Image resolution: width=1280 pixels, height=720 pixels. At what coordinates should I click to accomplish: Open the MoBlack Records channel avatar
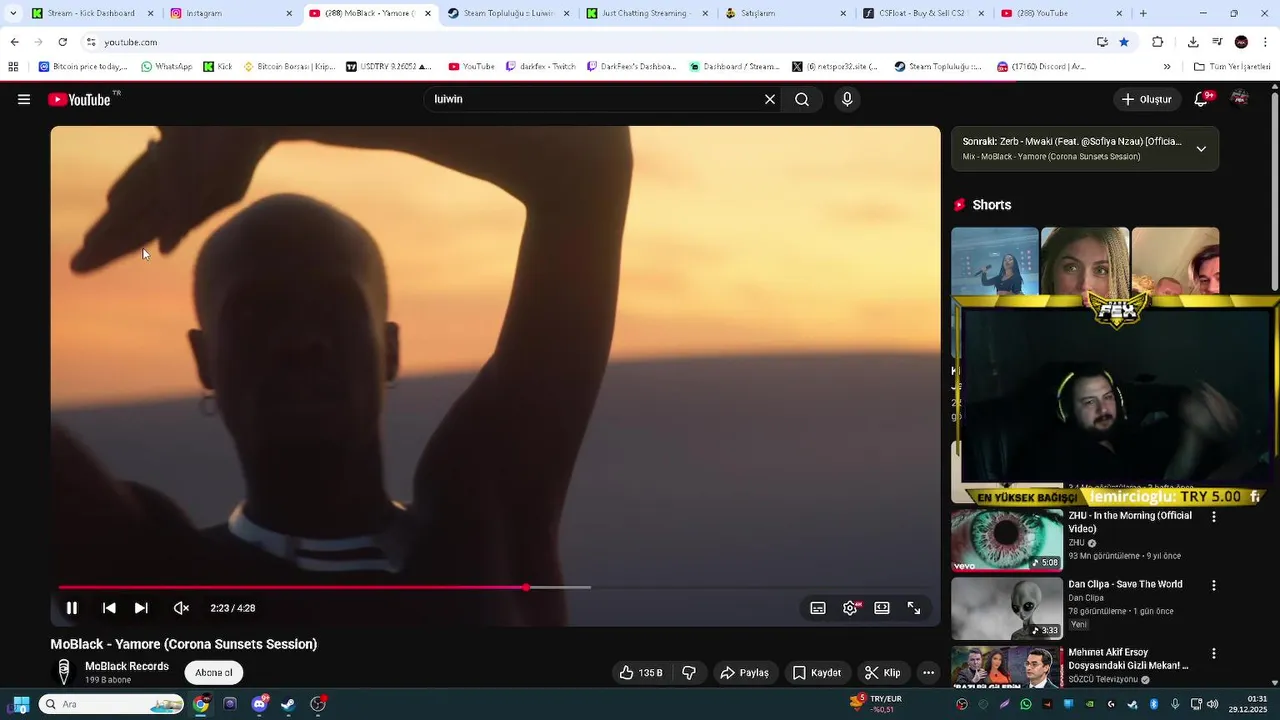pos(64,672)
